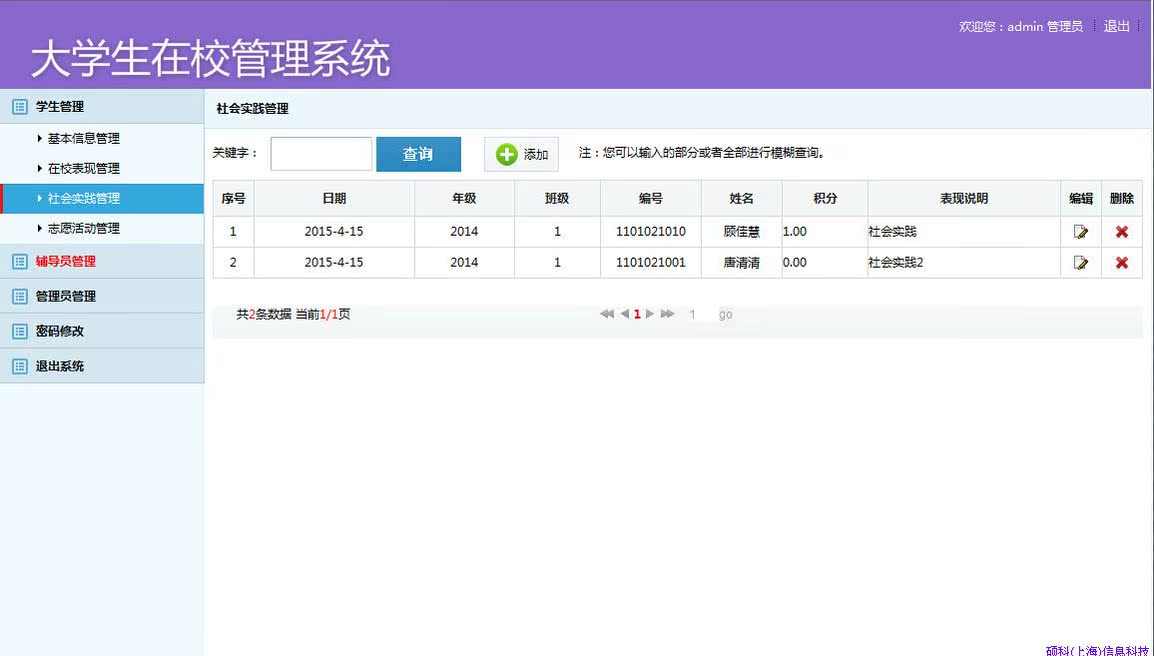
Task: Click the green plus 添加 icon
Action: pyautogui.click(x=506, y=155)
